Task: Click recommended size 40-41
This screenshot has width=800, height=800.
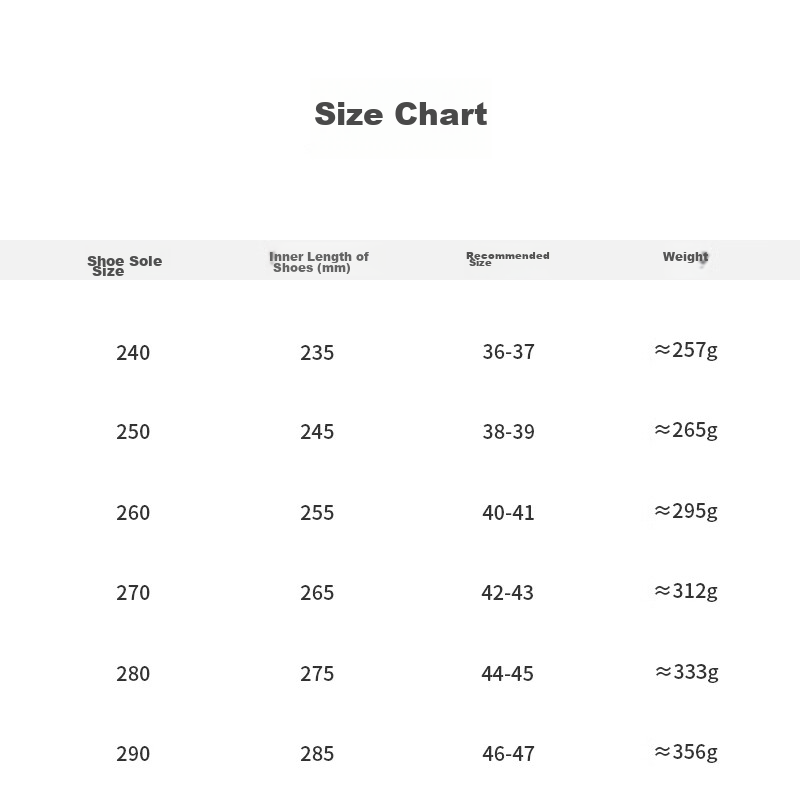Action: (x=508, y=513)
